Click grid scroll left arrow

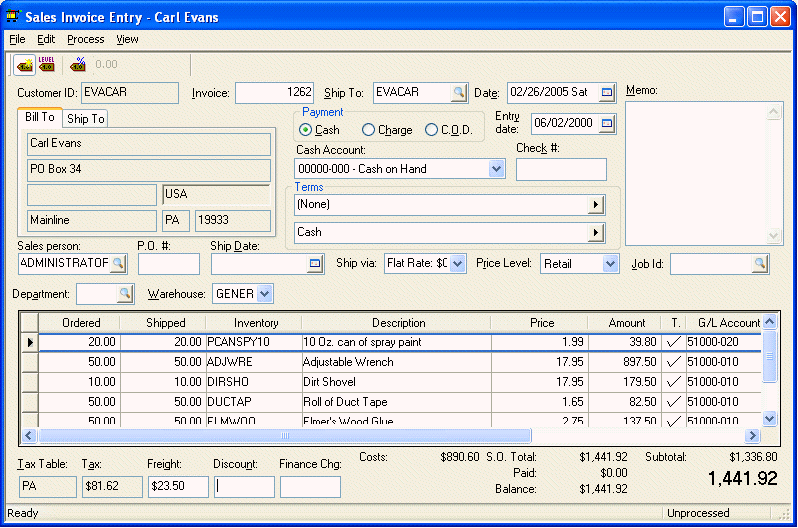[28, 435]
